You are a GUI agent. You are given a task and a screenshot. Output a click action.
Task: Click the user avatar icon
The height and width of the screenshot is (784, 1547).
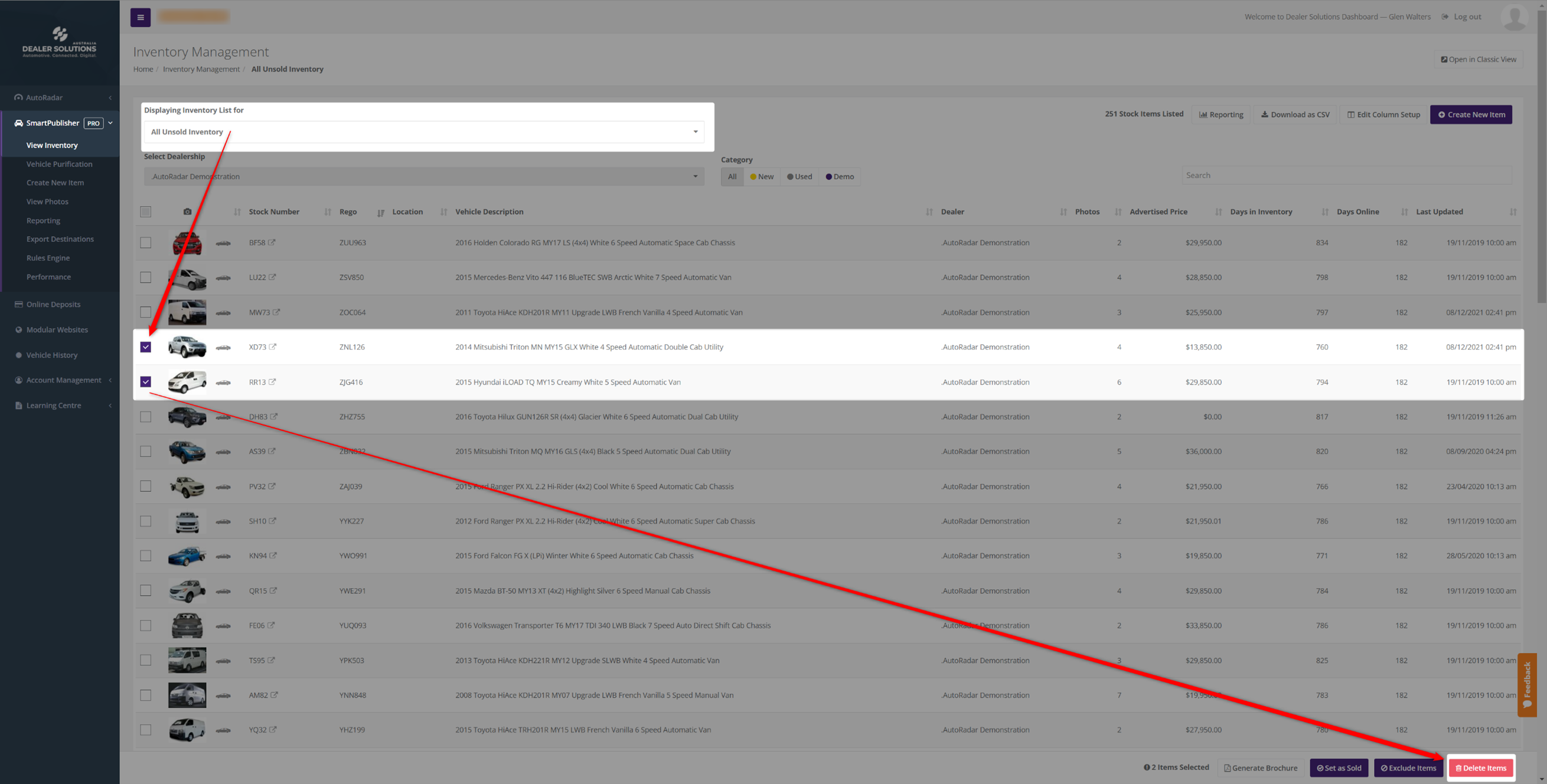coord(1514,17)
